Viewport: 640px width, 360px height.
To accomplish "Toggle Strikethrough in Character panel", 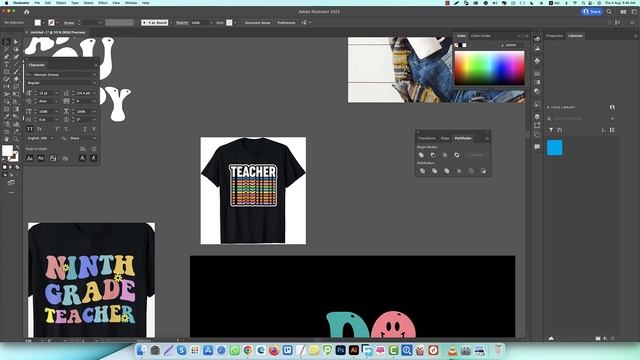I will pos(93,129).
